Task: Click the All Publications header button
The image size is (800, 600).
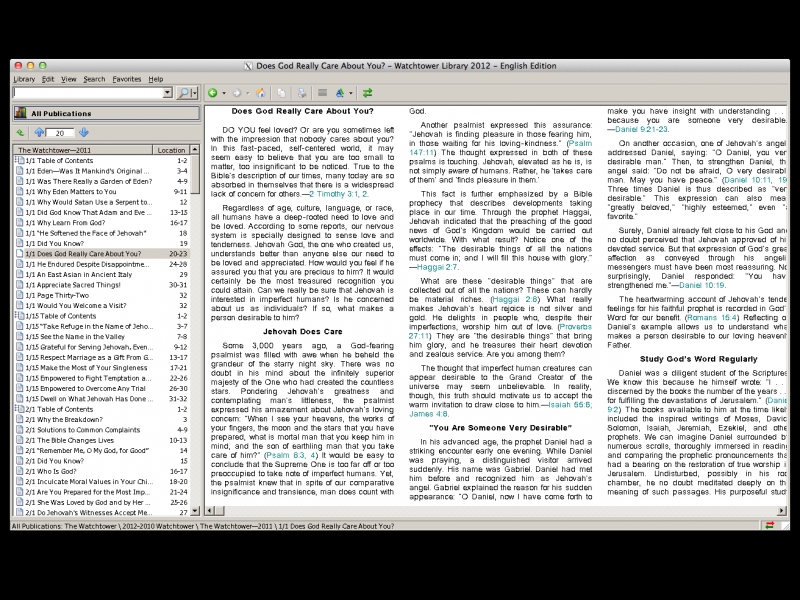Action: click(106, 113)
